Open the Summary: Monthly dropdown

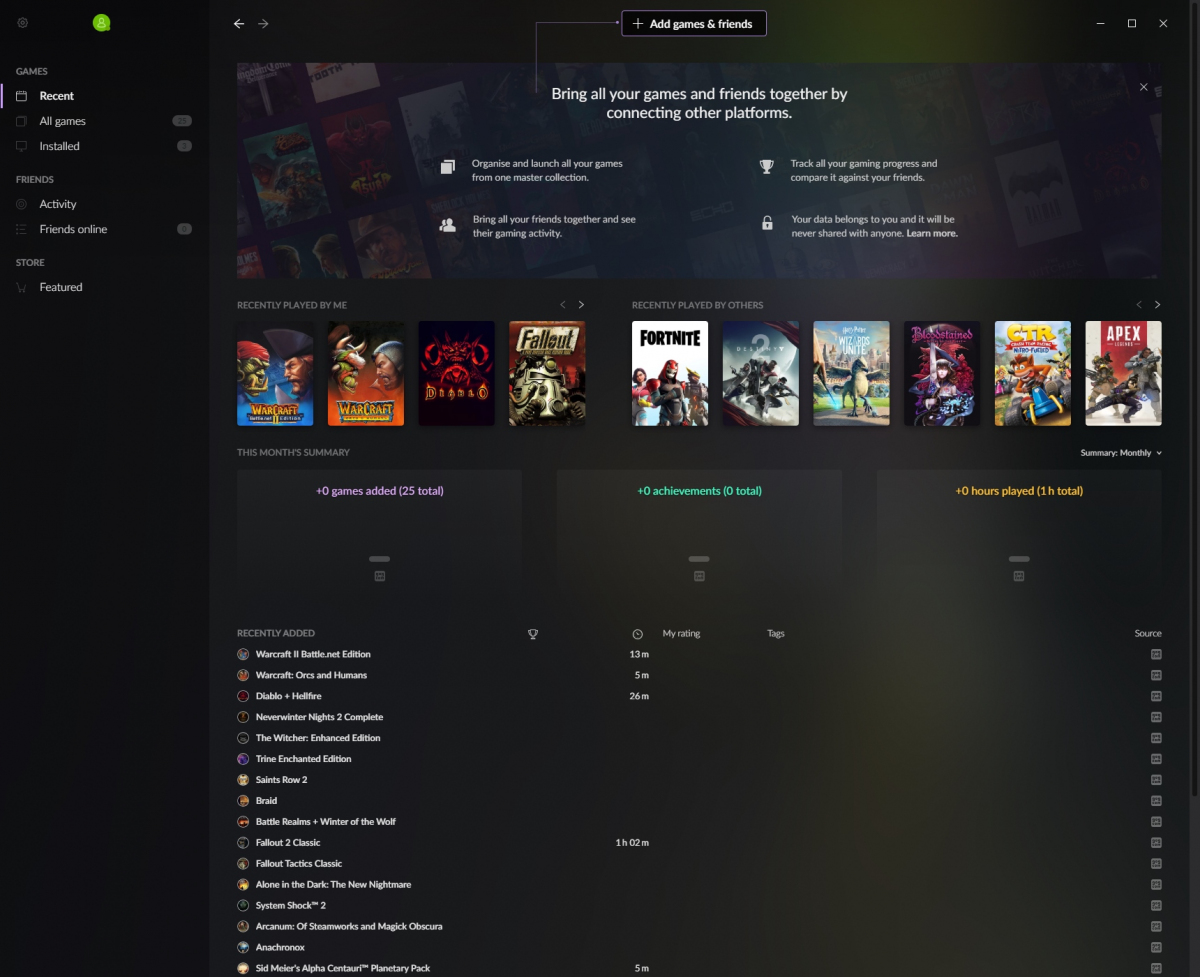1121,453
